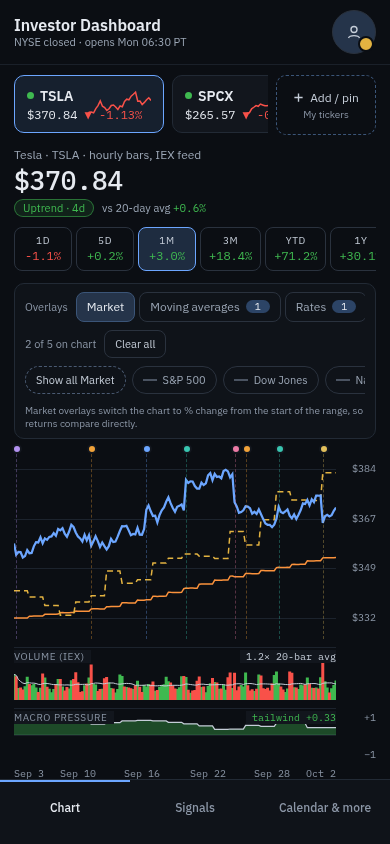Choose the 1Y range button

353,249
